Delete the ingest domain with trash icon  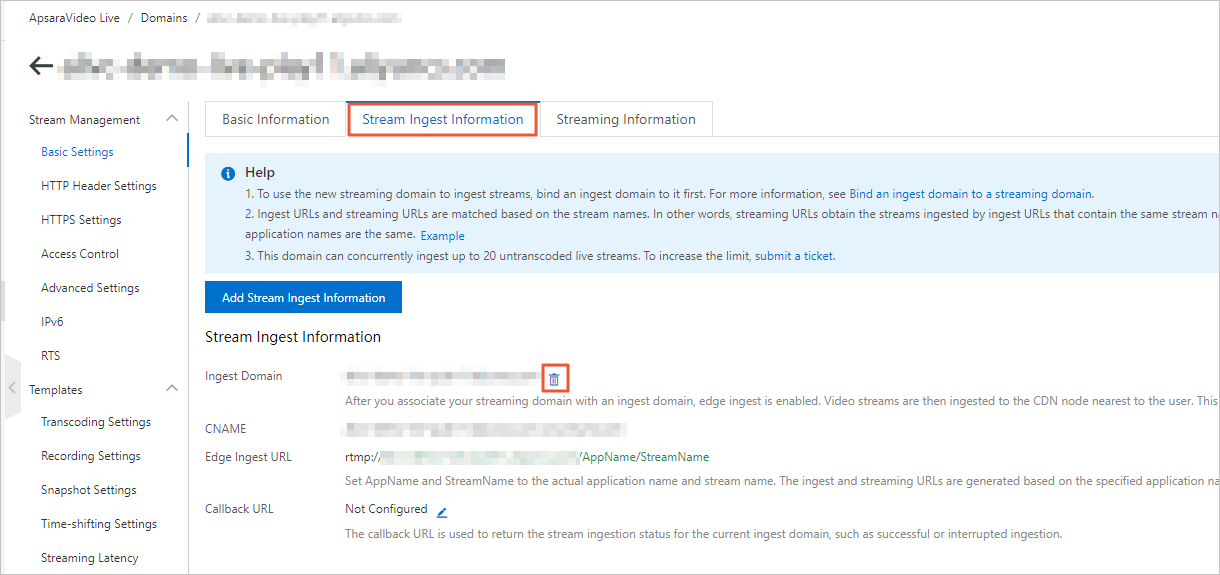(554, 379)
